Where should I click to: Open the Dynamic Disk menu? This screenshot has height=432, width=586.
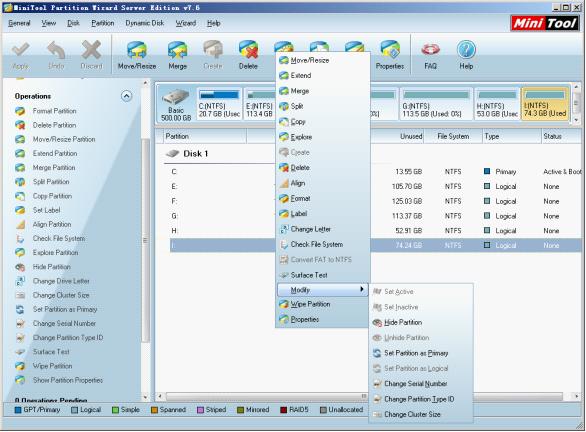tap(145, 23)
